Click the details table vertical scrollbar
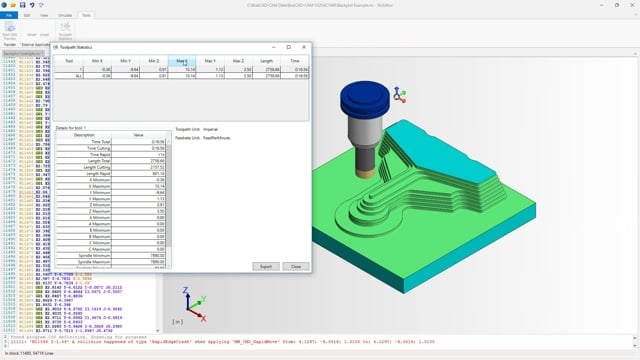 tap(169, 203)
